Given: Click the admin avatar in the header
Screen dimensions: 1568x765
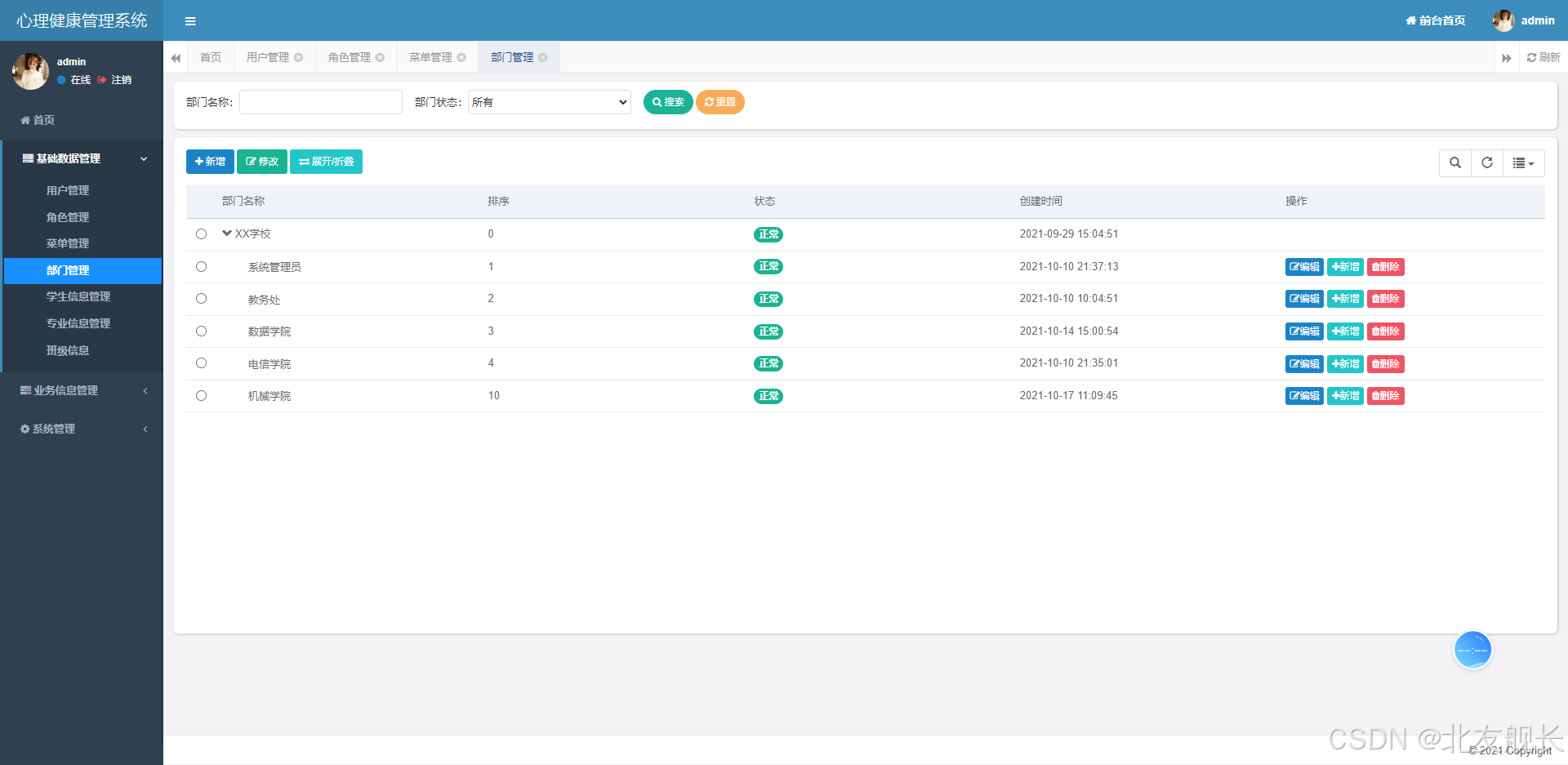Looking at the screenshot, I should click(x=1503, y=20).
